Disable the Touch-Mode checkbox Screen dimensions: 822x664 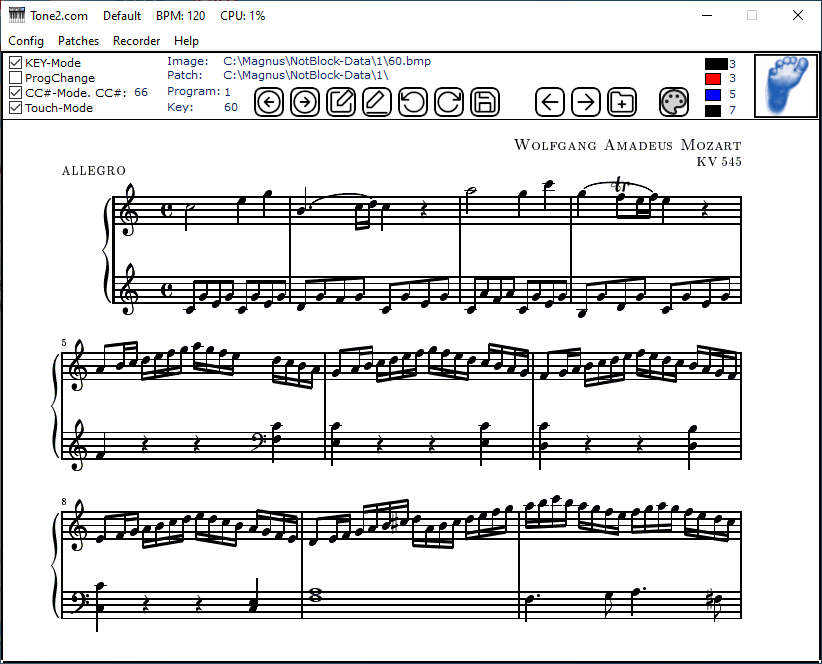coord(16,108)
